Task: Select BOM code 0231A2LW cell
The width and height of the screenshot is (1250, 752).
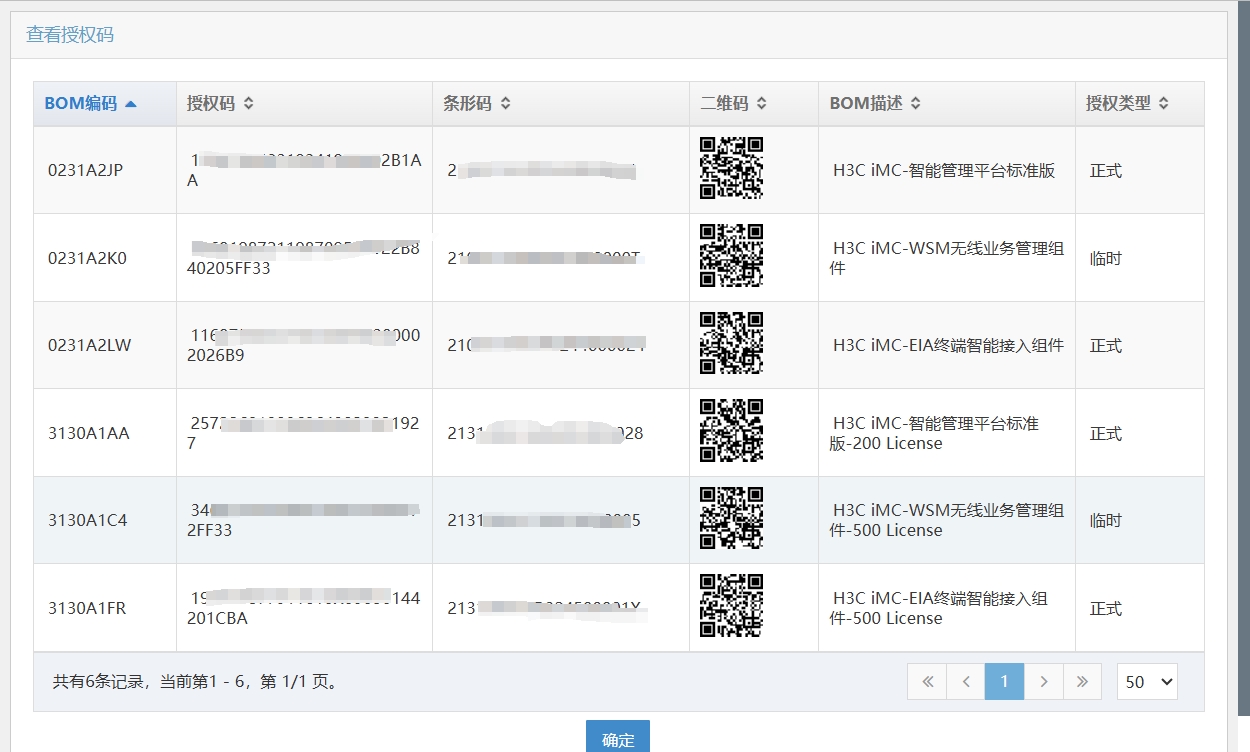Action: tap(105, 345)
